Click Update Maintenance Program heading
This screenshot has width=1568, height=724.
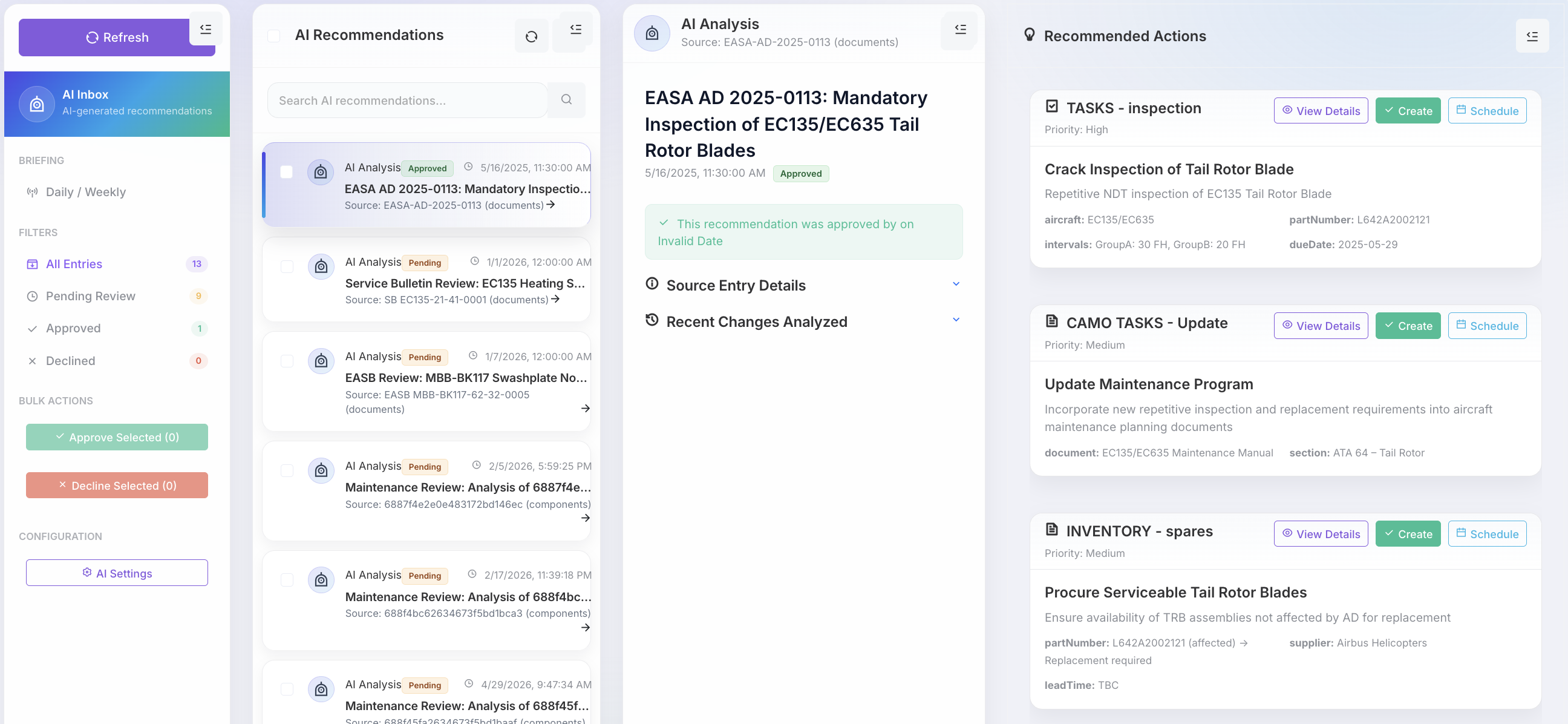click(1149, 384)
